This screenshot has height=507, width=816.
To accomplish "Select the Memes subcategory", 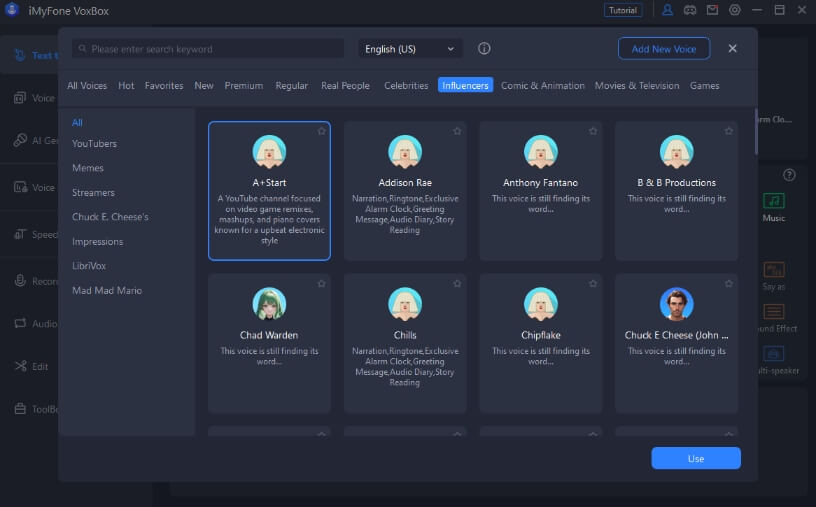I will pos(87,168).
